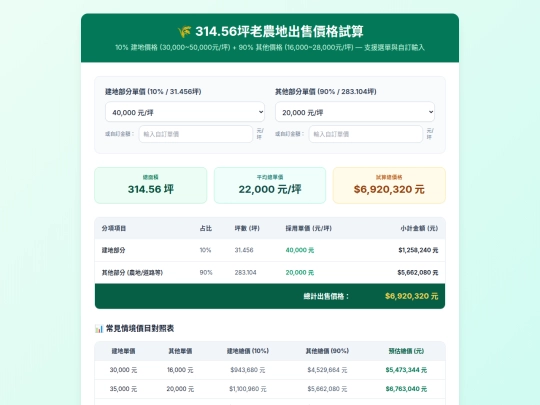Image resolution: width=540 pixels, height=405 pixels.
Task: Click the $1,100,960 元 scenario cell
Action: tap(248, 389)
